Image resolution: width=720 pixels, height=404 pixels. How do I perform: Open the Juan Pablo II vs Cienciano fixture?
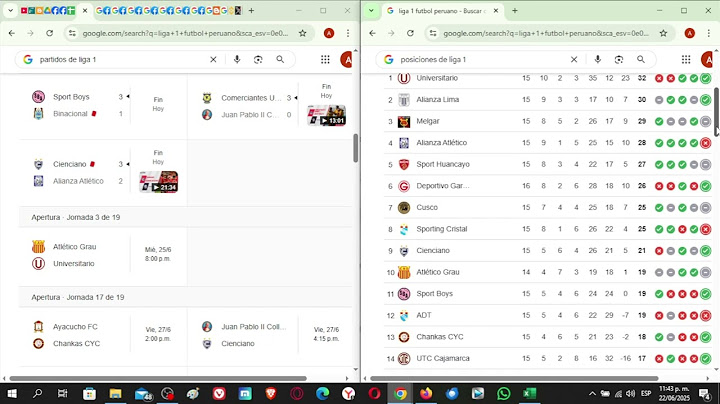(271, 335)
